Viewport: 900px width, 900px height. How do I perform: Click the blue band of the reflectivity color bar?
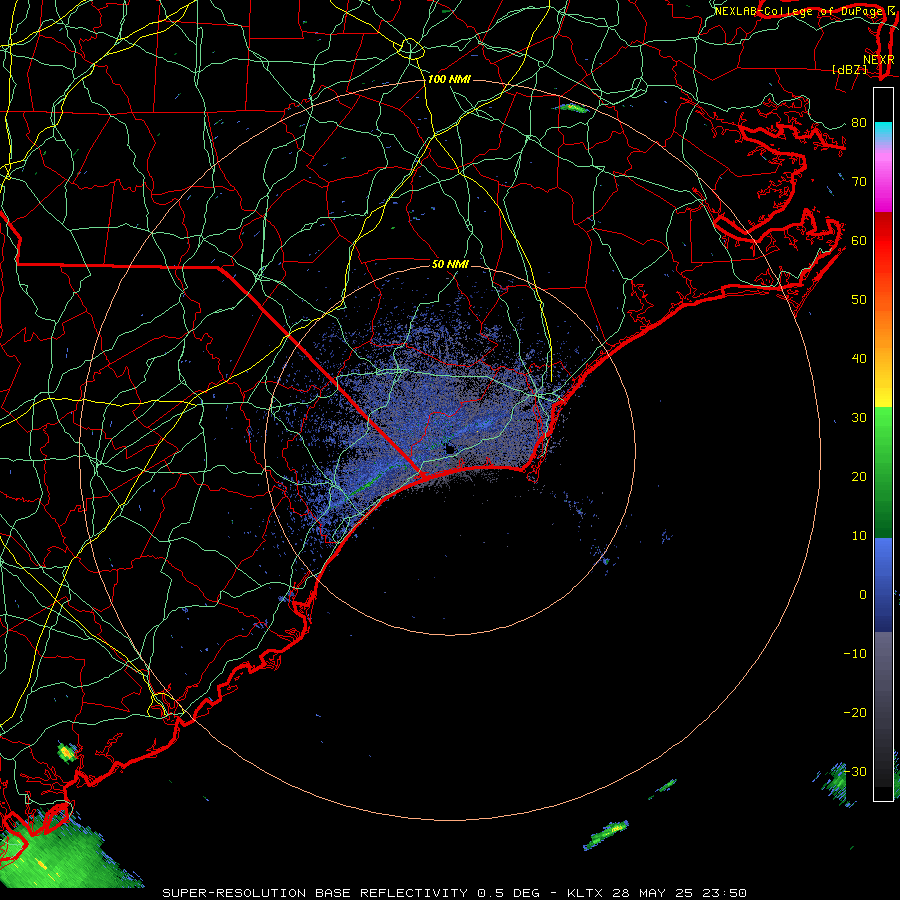883,585
